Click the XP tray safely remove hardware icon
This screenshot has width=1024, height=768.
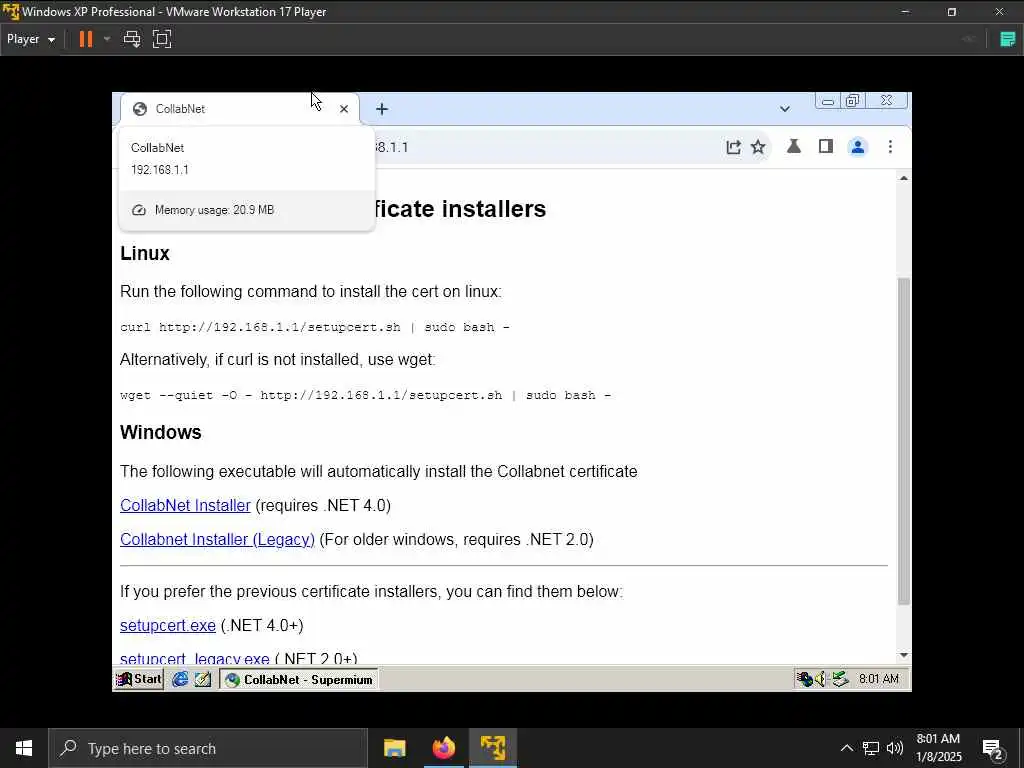pos(840,679)
